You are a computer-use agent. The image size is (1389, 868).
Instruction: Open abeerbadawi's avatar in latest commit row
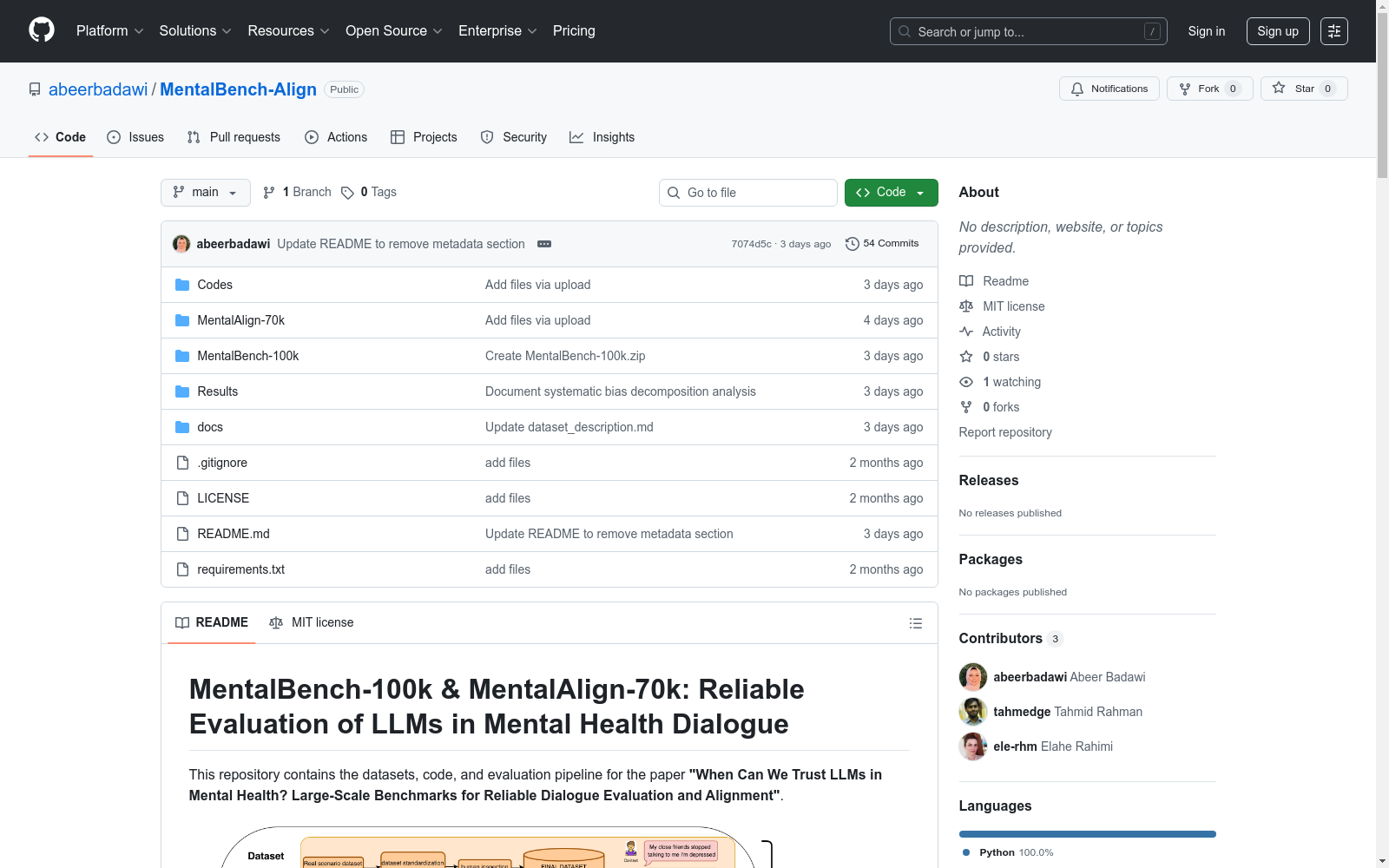(x=181, y=244)
